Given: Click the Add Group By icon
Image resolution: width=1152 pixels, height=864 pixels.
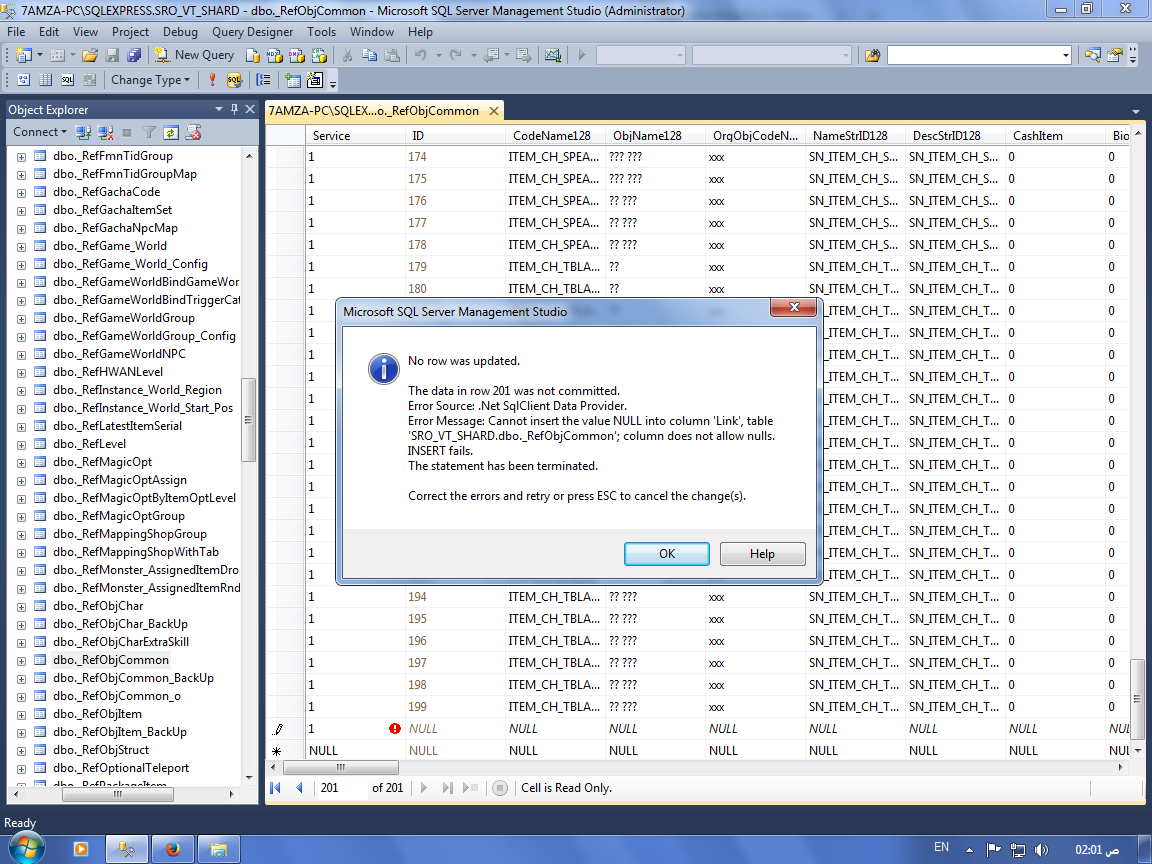Looking at the screenshot, I should click(x=264, y=80).
